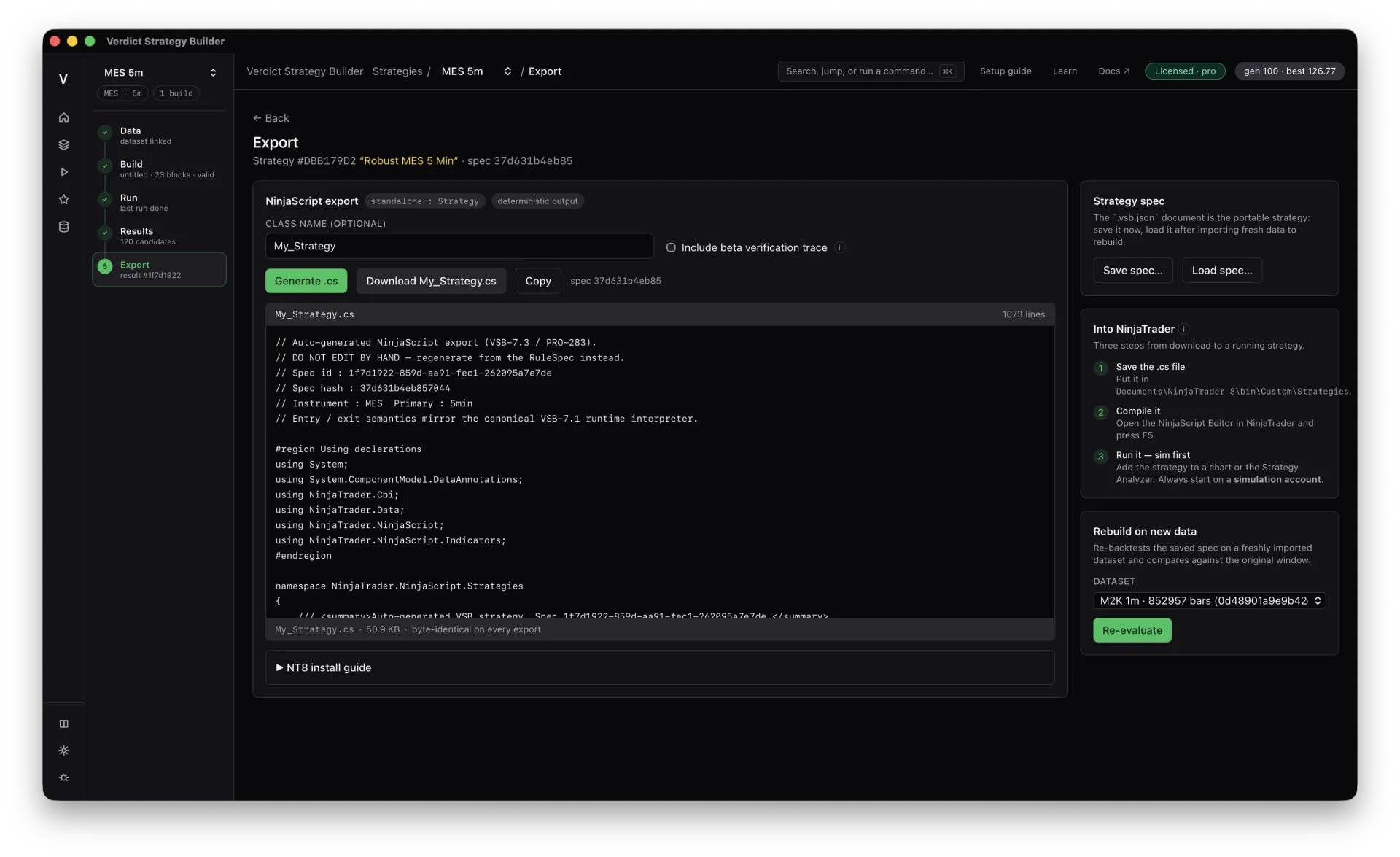Screen dimensions: 1400x857
Task: Click the Class name input field
Action: click(459, 246)
